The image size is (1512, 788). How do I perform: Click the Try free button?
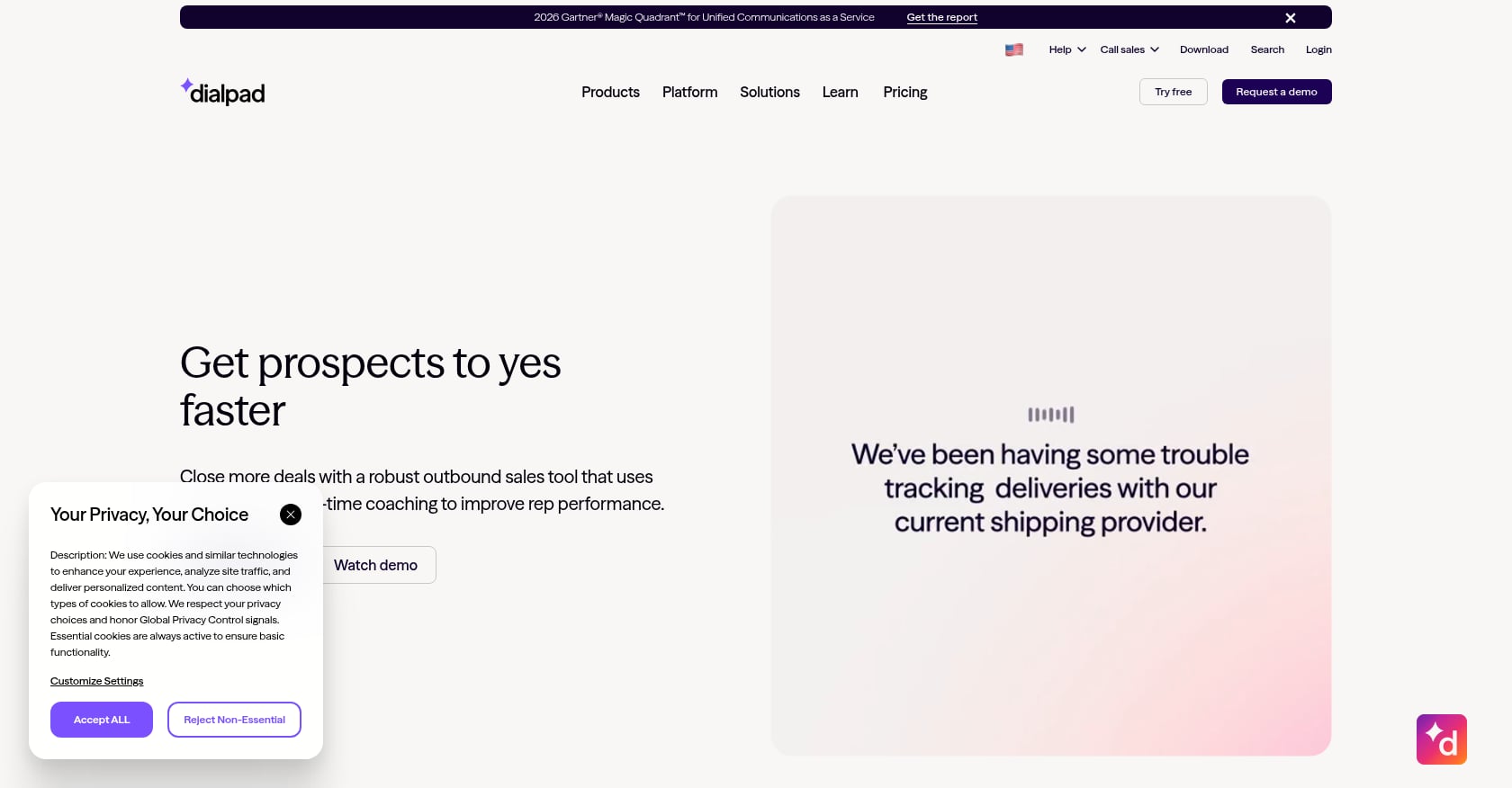point(1174,92)
